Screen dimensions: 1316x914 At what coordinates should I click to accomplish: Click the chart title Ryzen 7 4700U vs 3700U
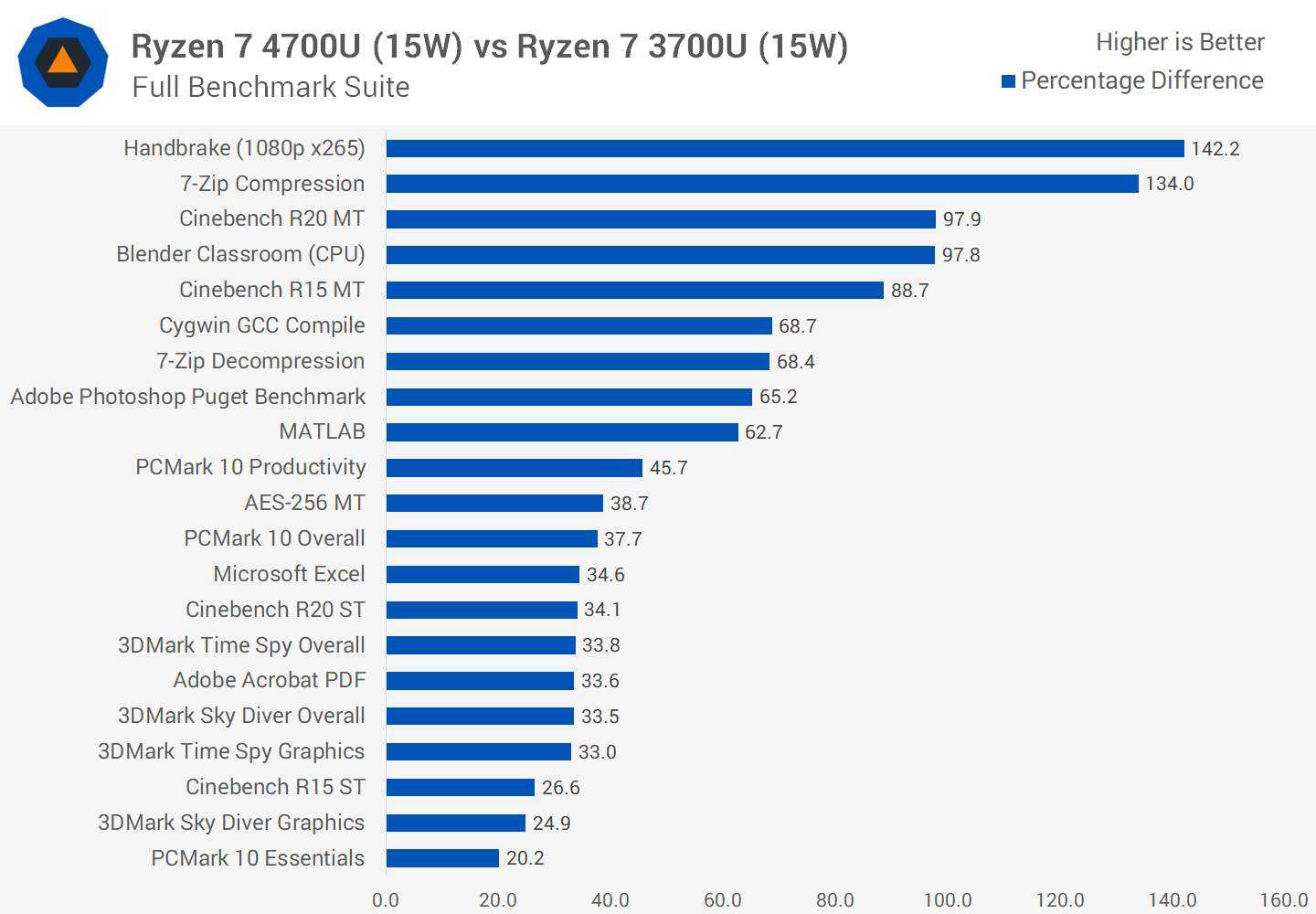pyautogui.click(x=490, y=46)
